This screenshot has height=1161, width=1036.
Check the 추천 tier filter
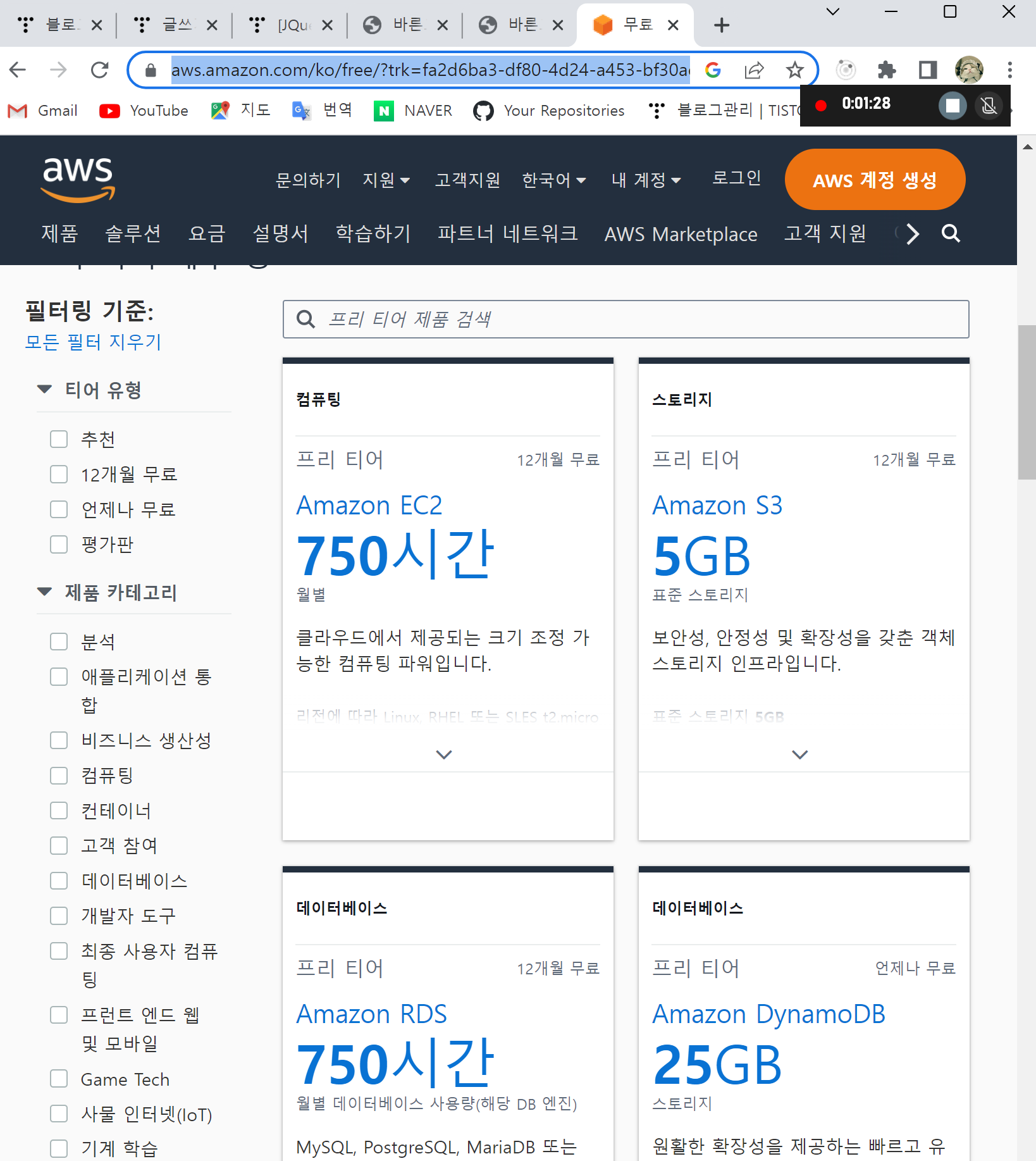59,439
